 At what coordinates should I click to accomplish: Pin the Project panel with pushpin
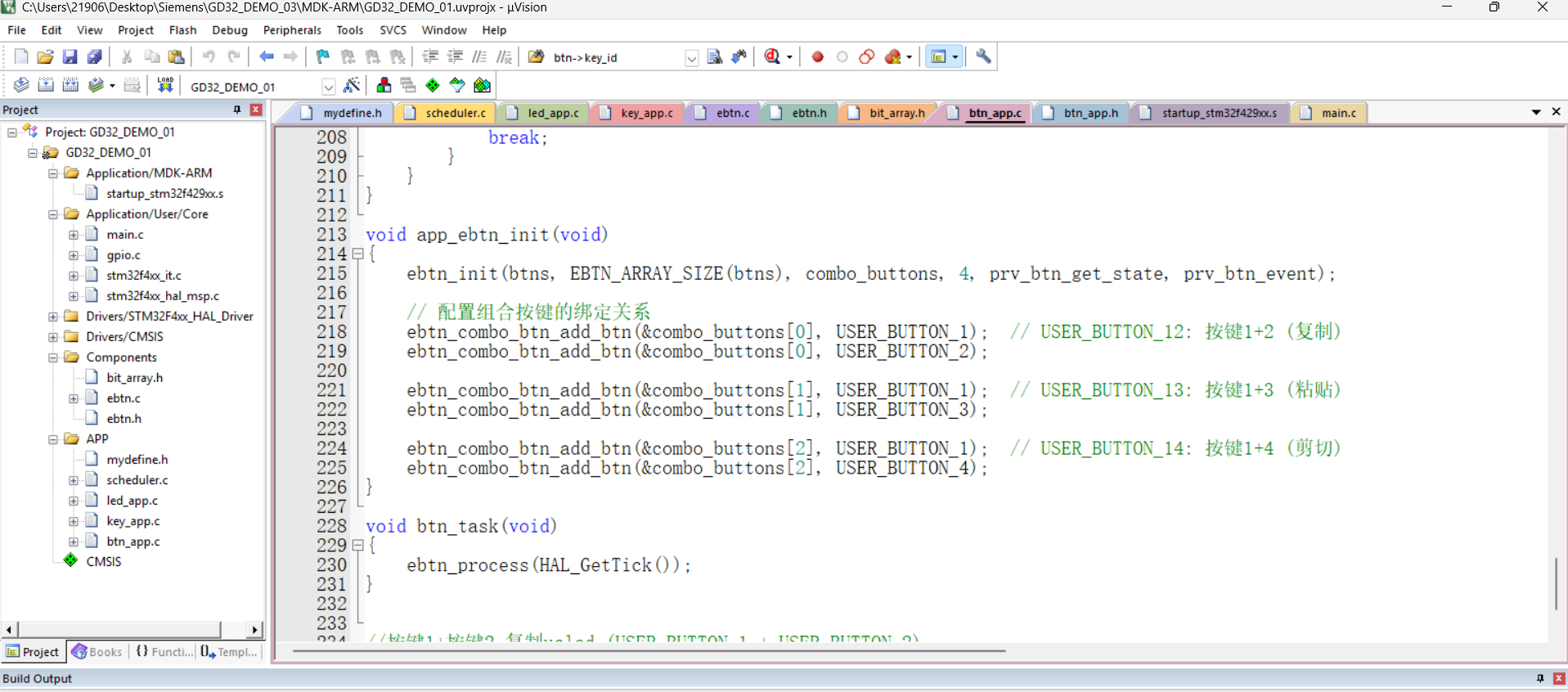click(237, 110)
